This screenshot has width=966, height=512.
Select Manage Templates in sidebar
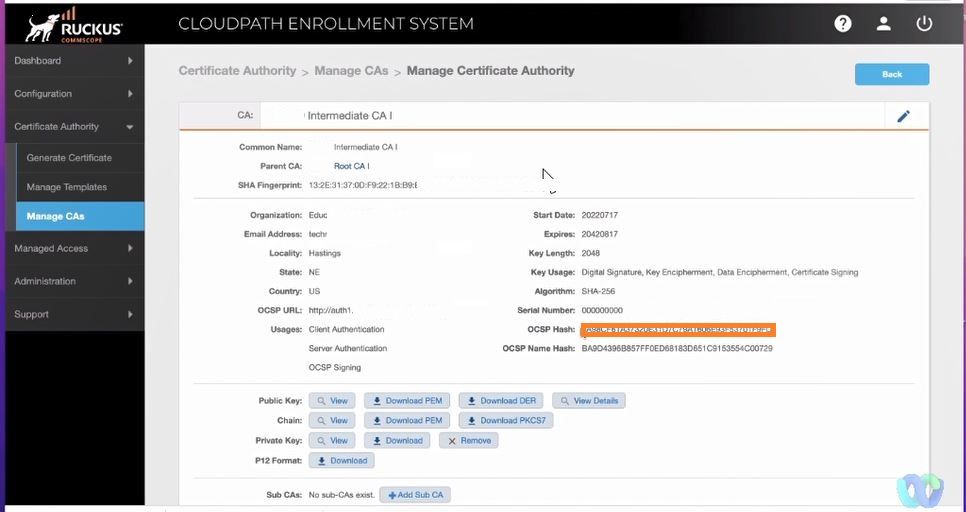tap(66, 187)
